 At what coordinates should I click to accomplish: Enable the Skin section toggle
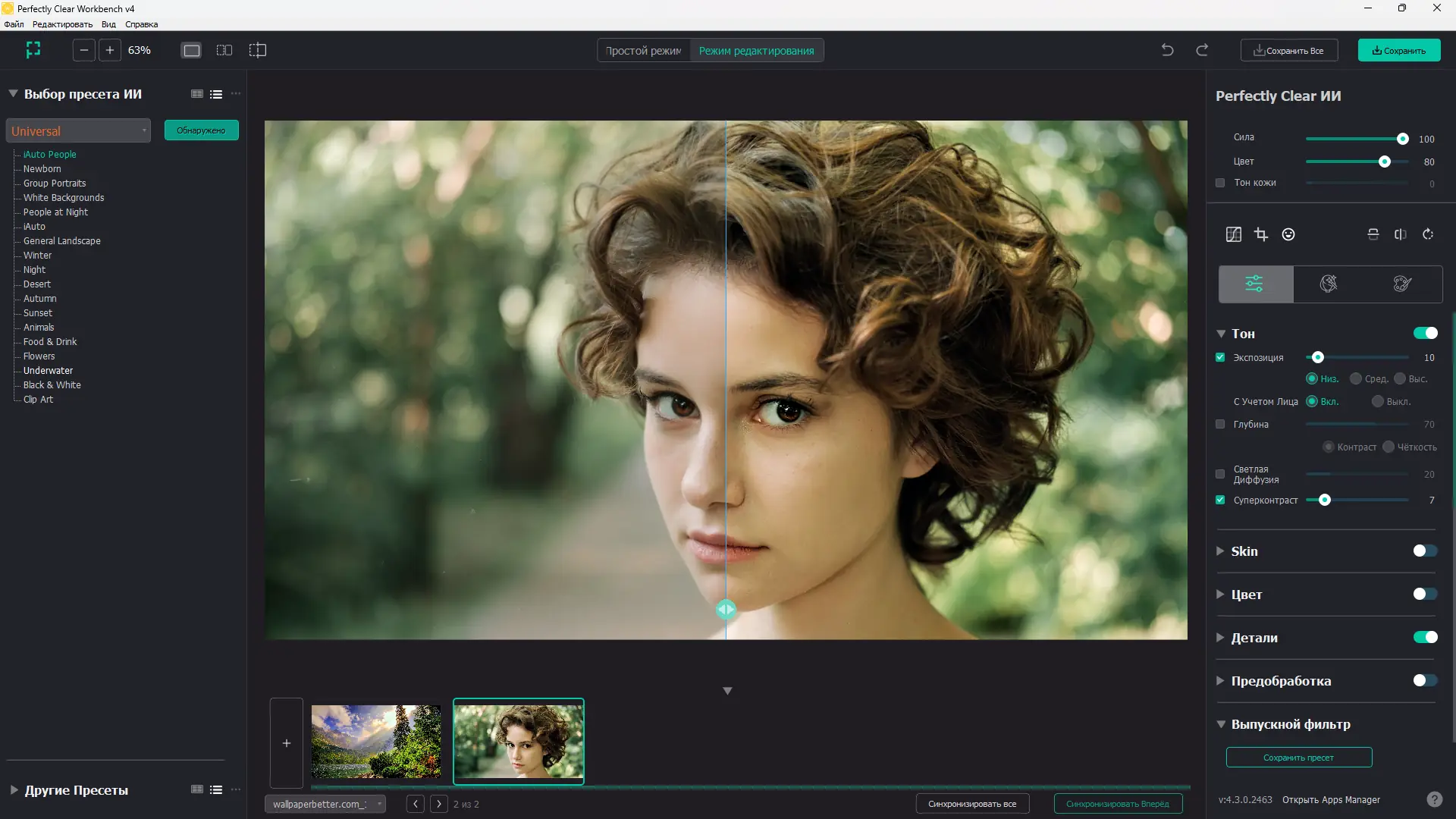pos(1425,551)
